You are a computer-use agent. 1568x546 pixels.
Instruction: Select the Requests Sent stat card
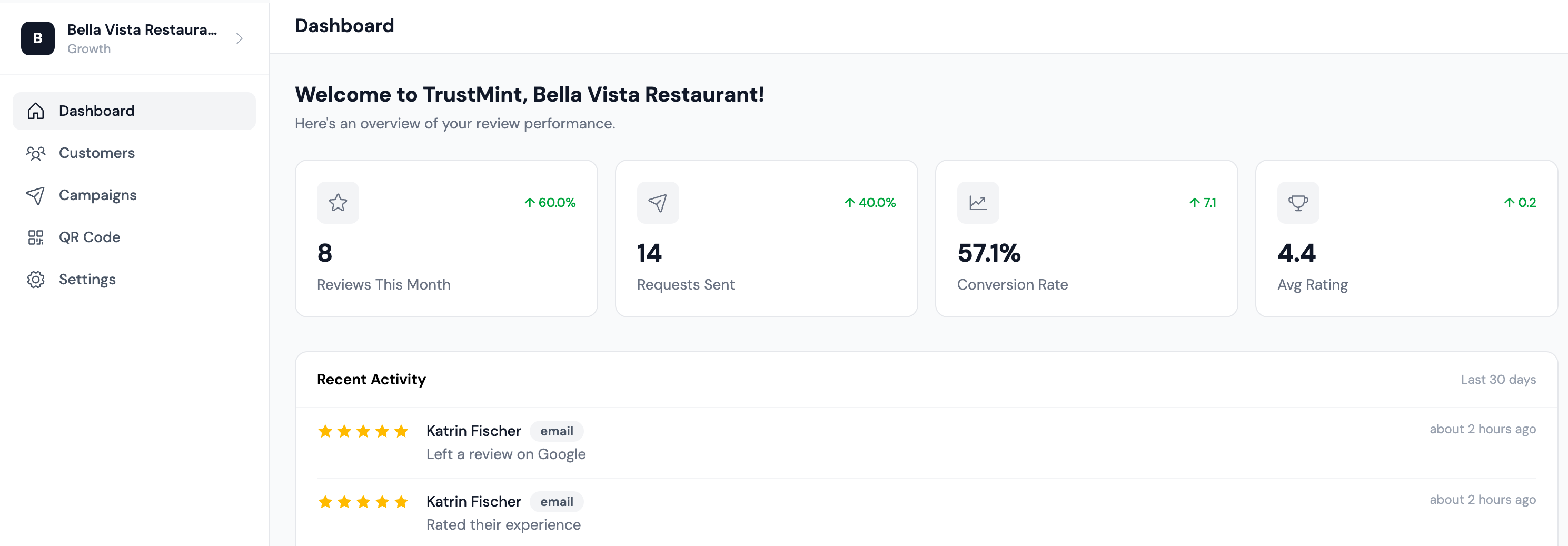[766, 238]
